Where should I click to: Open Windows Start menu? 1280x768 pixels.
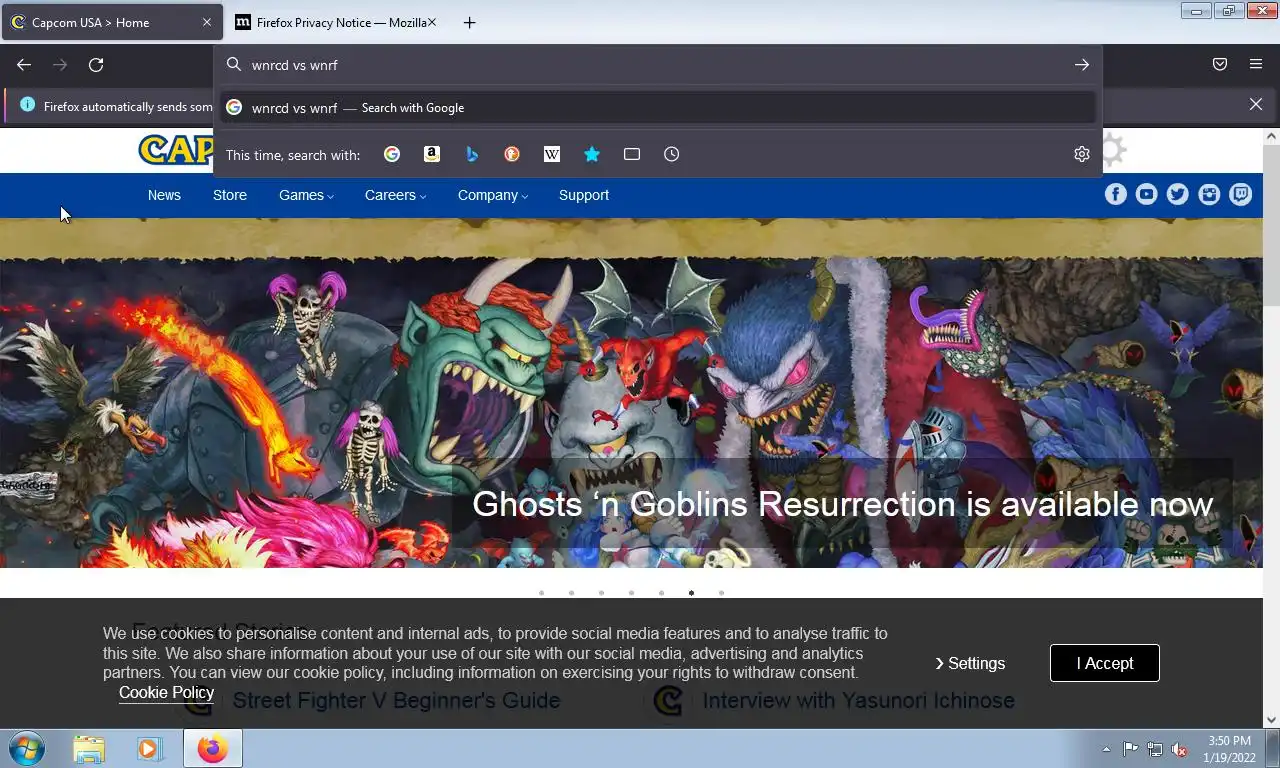pyautogui.click(x=27, y=749)
